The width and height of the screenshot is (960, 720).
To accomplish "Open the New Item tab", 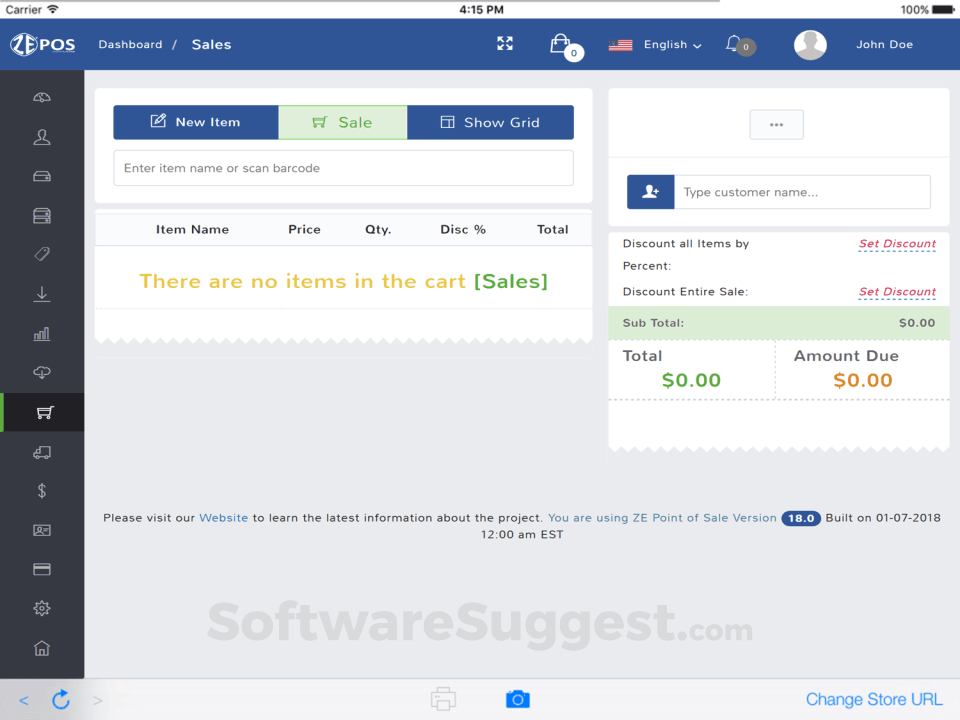I will click(x=196, y=122).
